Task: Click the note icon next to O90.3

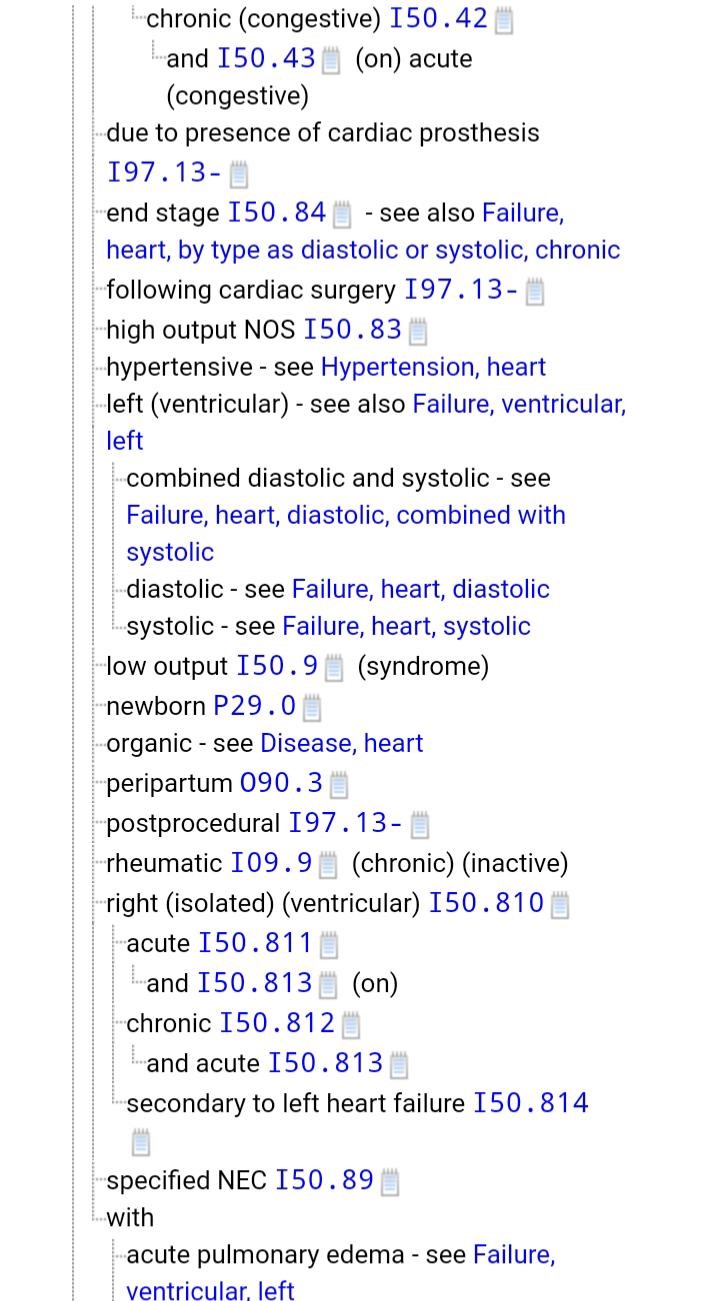Action: tap(339, 785)
